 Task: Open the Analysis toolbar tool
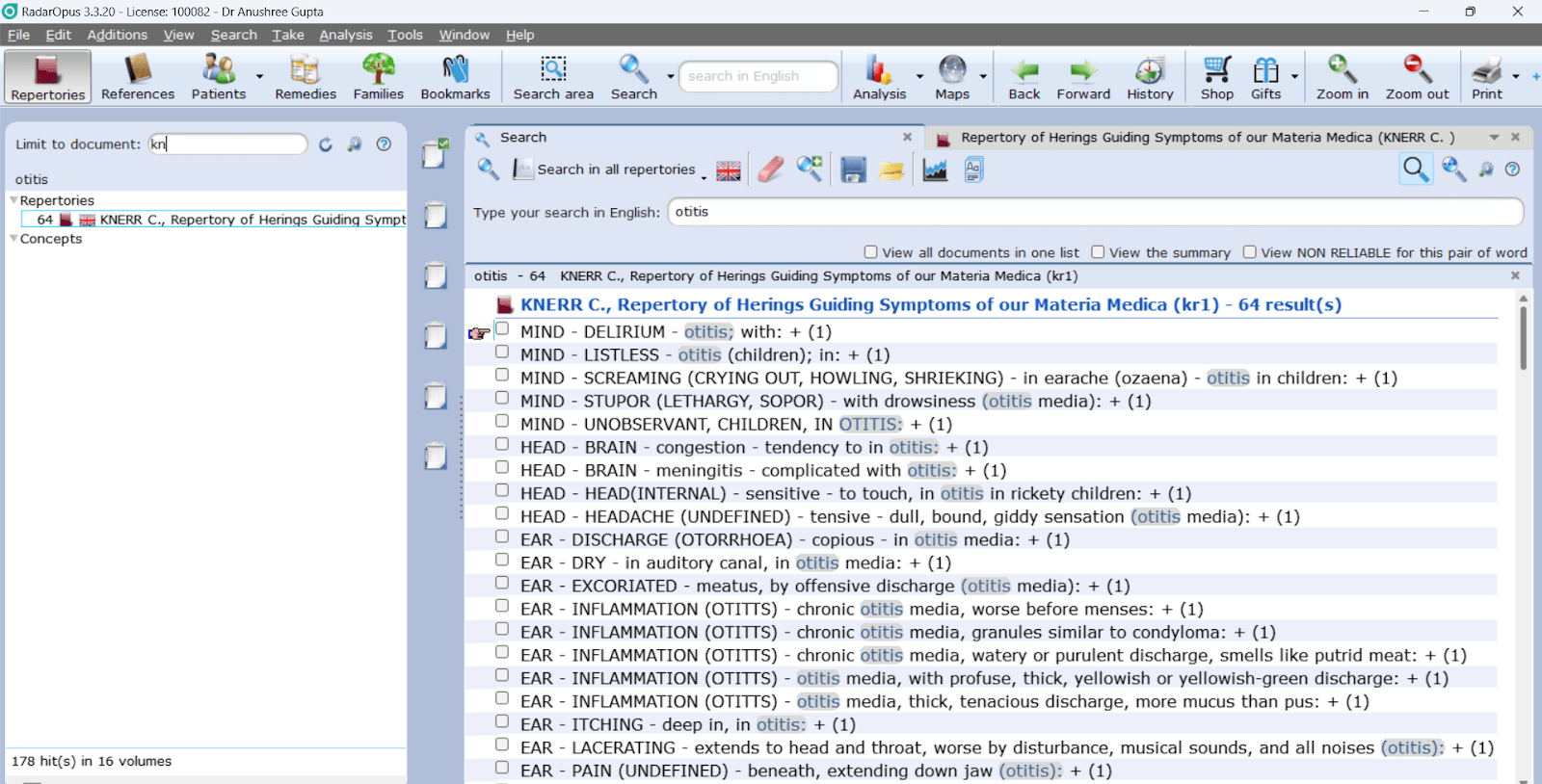[x=879, y=77]
